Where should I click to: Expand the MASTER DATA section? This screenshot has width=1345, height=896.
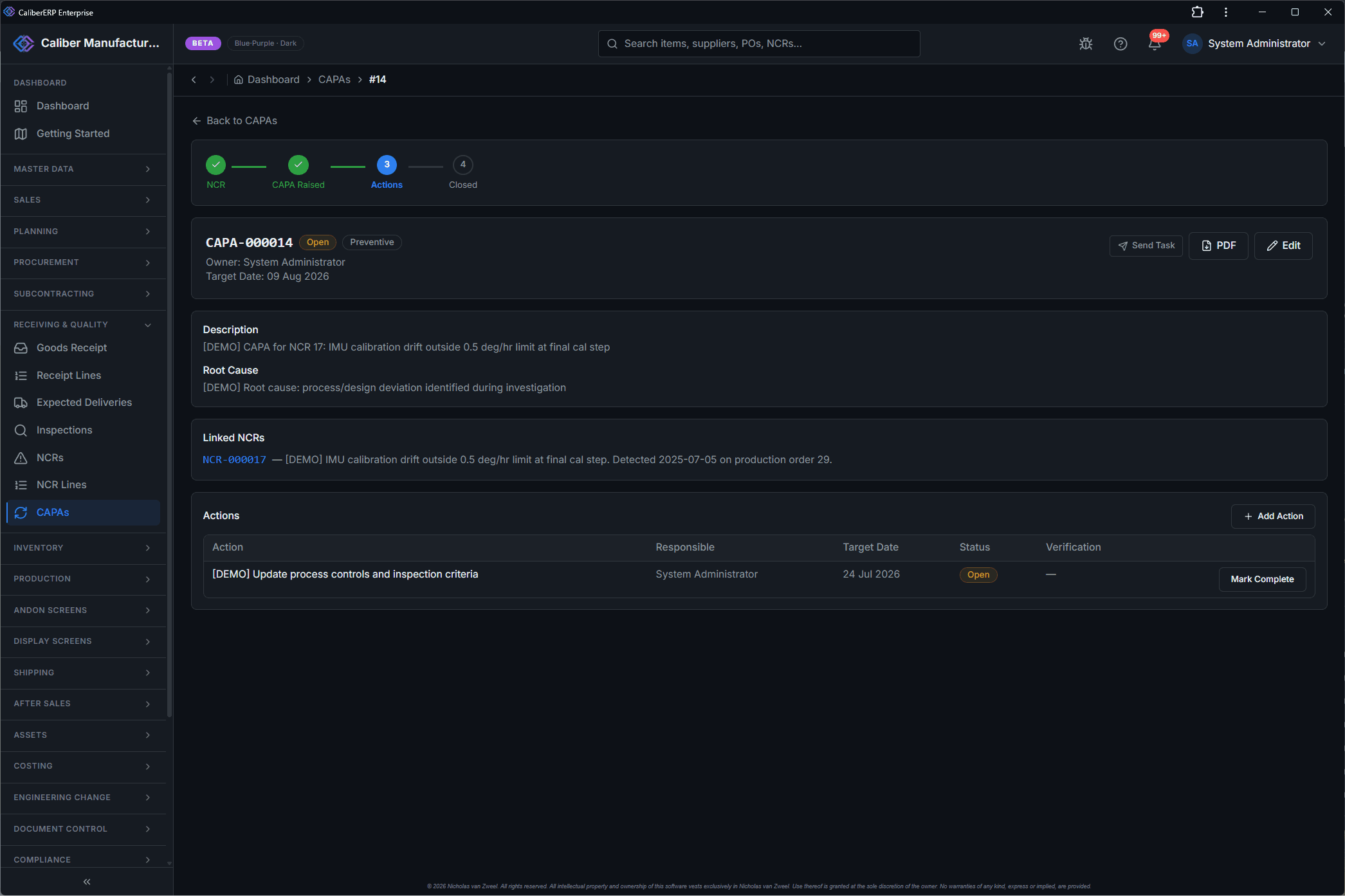[83, 169]
